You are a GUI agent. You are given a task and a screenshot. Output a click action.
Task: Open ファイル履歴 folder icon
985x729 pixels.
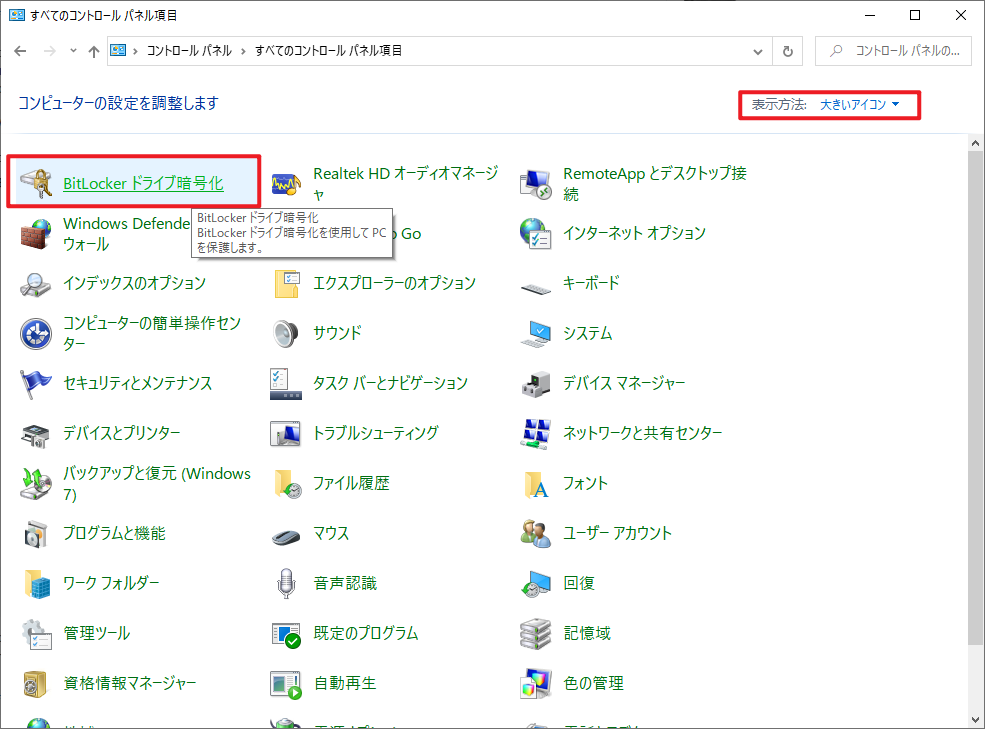286,483
